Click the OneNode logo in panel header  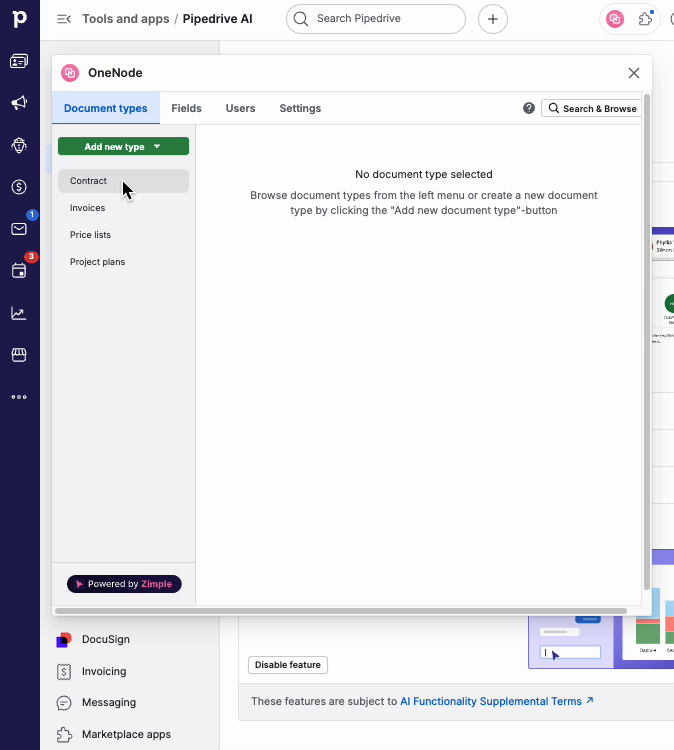(x=70, y=73)
